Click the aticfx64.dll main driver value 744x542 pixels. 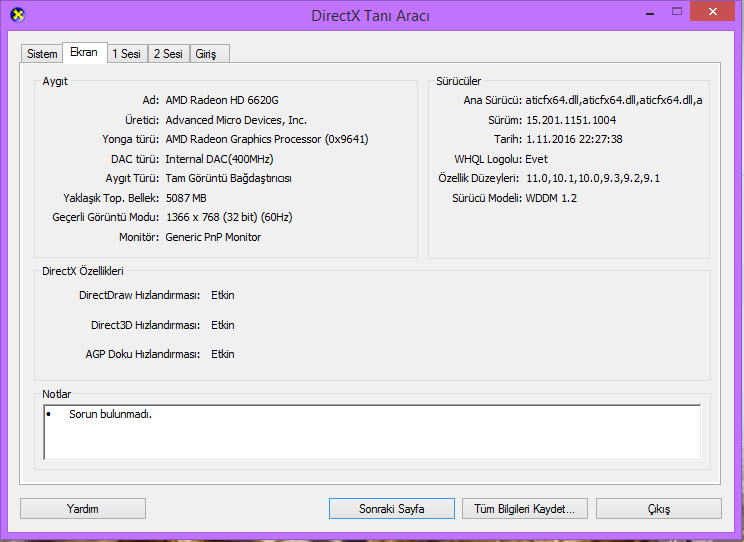(x=614, y=100)
